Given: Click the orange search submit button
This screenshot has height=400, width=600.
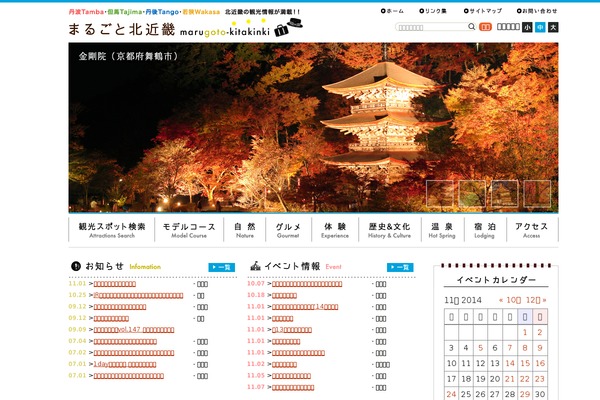Looking at the screenshot, I should tap(485, 27).
